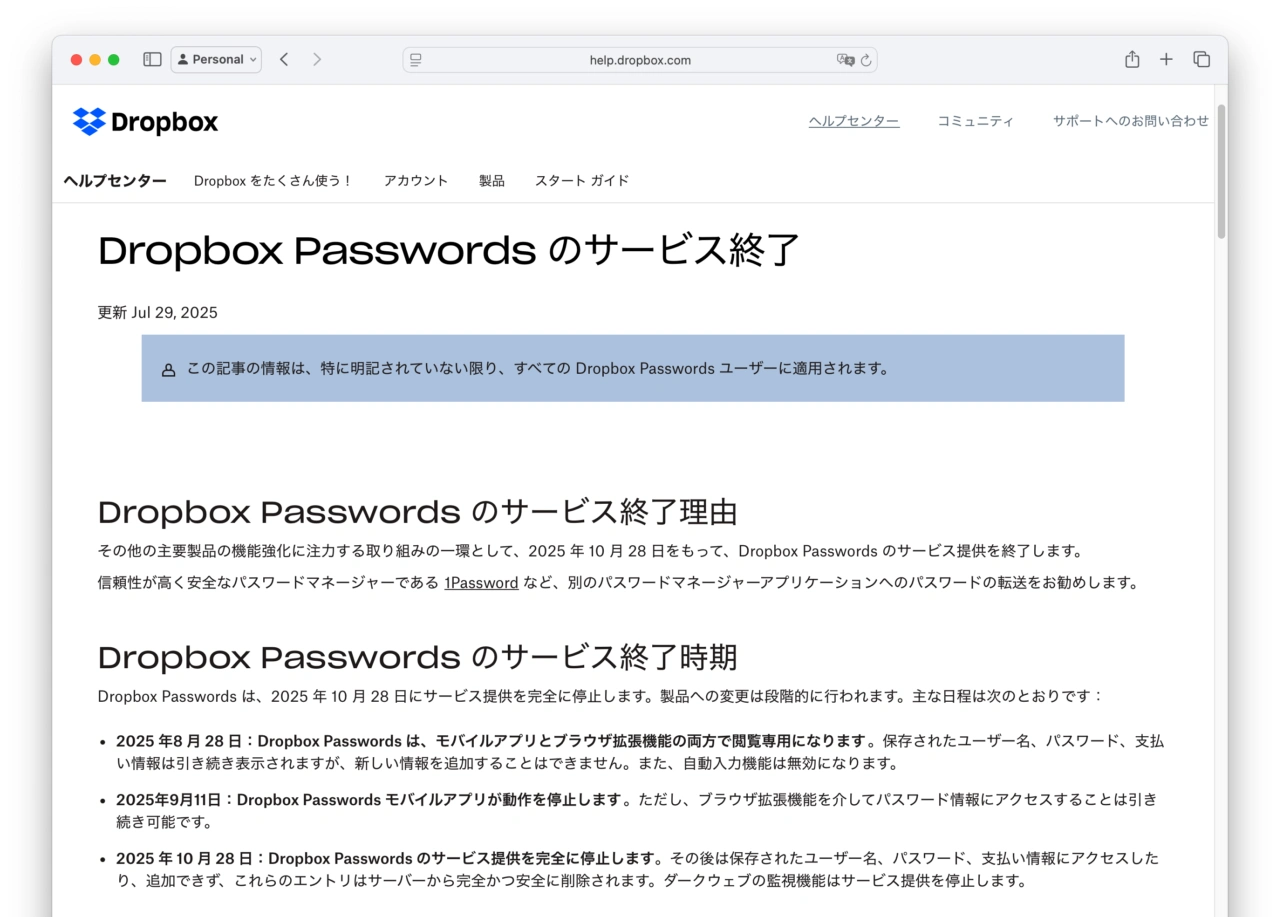Select the Dropbox をたくさん使う！ menu item
Viewport: 1280px width, 917px height.
click(273, 181)
